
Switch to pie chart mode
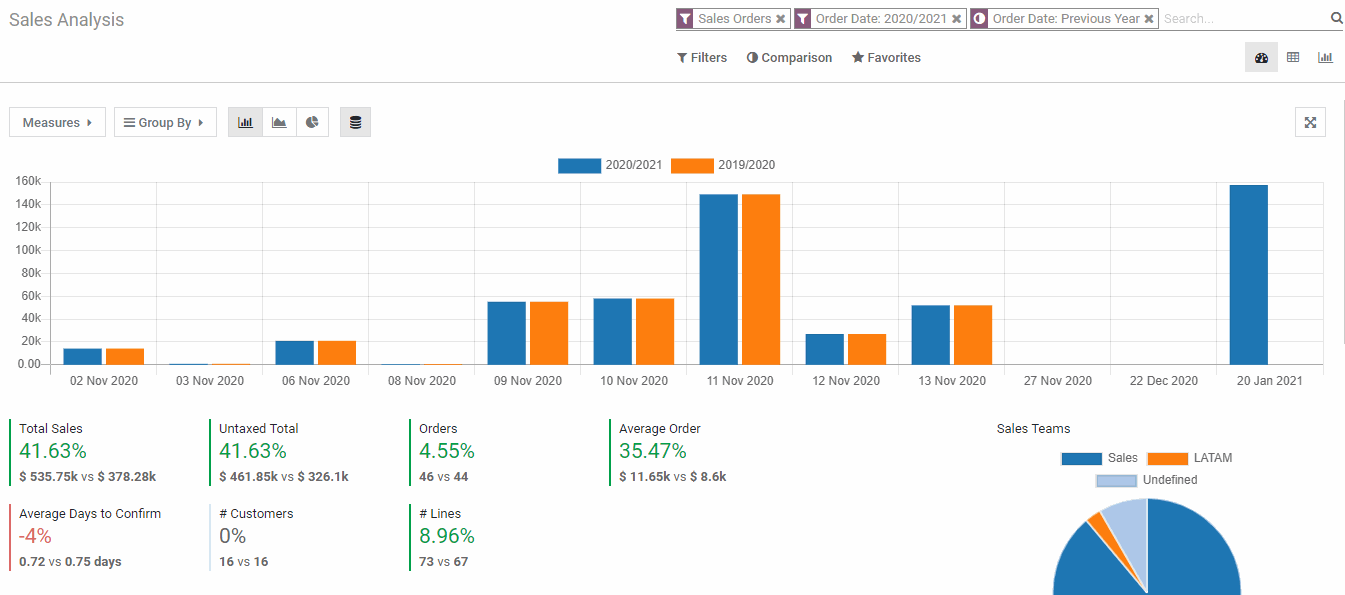(312, 122)
